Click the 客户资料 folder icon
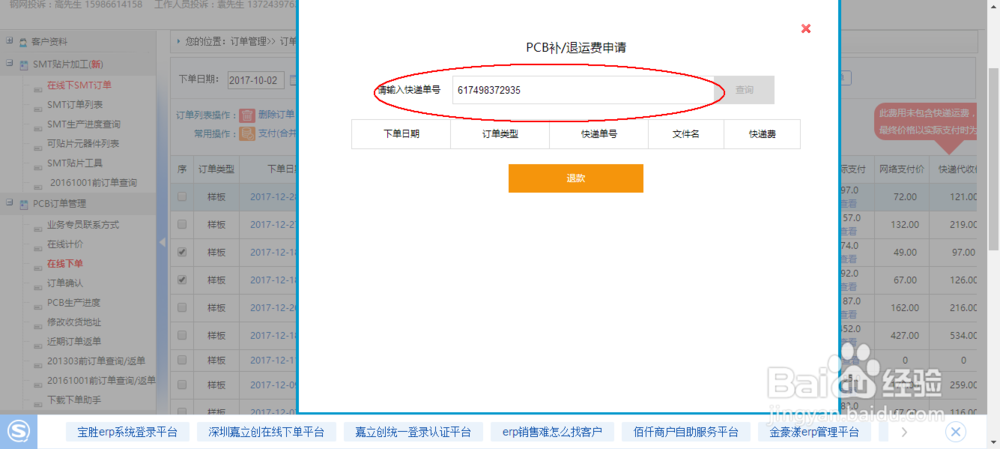The image size is (1000, 449). (23, 42)
